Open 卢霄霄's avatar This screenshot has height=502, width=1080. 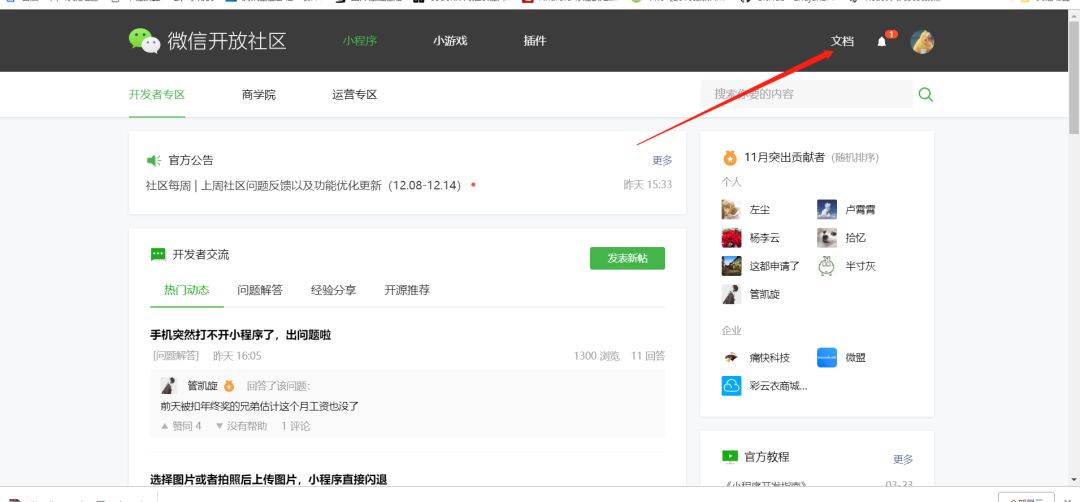click(x=827, y=209)
